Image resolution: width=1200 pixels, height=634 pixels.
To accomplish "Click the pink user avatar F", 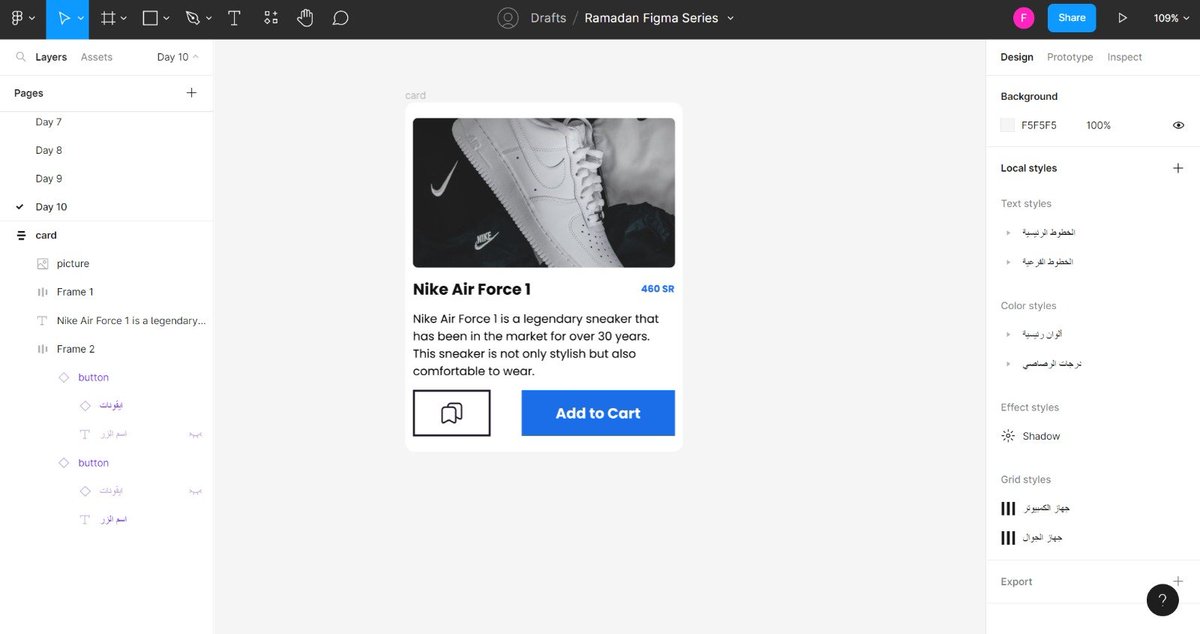I will [x=1023, y=18].
